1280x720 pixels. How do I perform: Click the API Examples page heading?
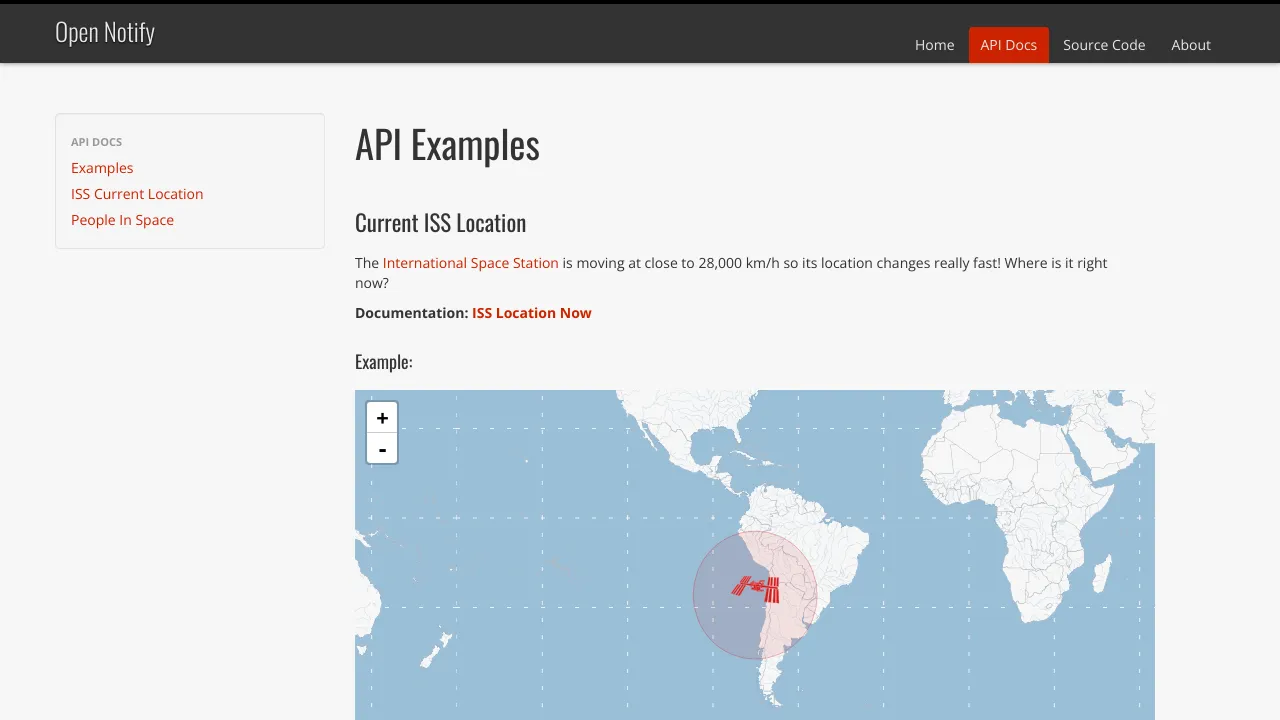[x=447, y=145]
